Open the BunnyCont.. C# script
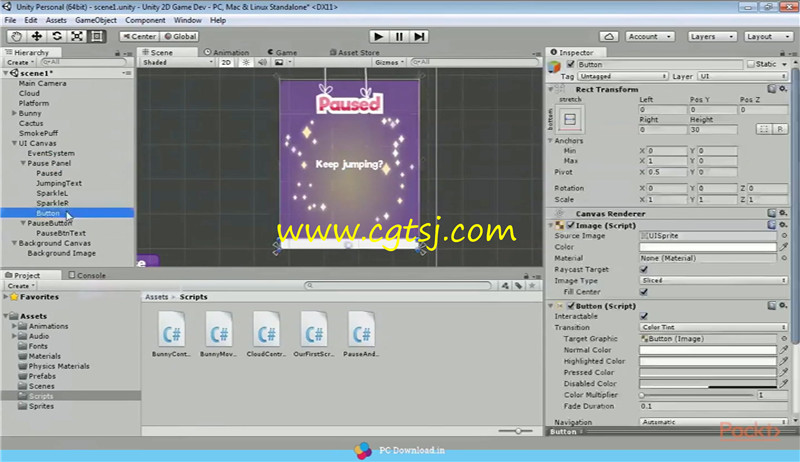Screen dimensions: 800x462 (171, 334)
